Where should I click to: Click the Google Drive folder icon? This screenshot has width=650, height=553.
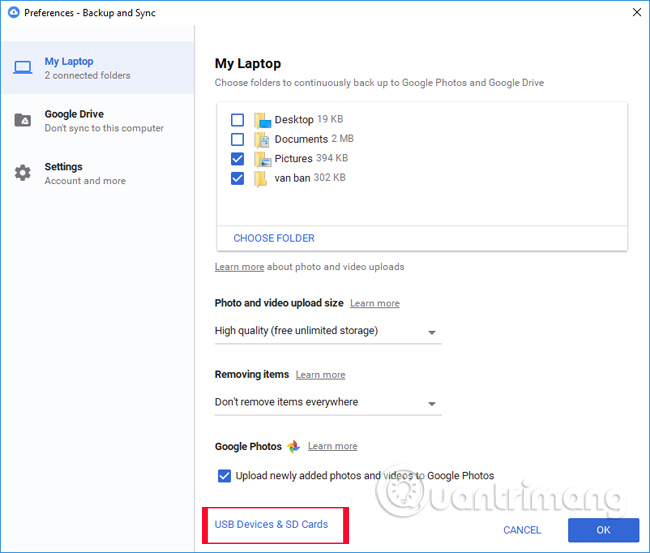coord(23,120)
